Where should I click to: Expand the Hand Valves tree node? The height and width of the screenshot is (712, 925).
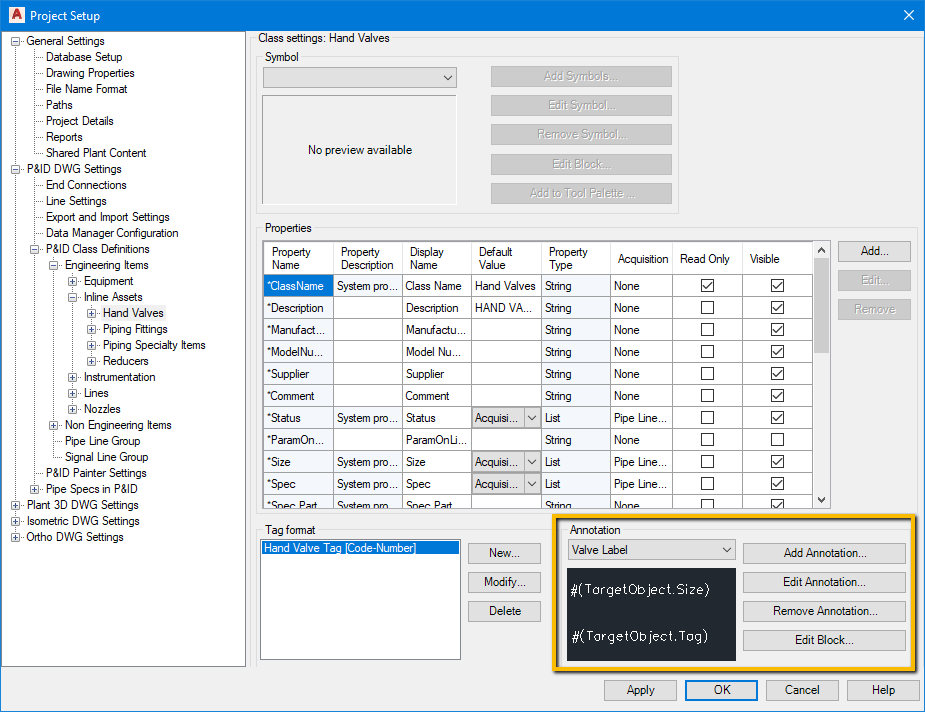91,312
